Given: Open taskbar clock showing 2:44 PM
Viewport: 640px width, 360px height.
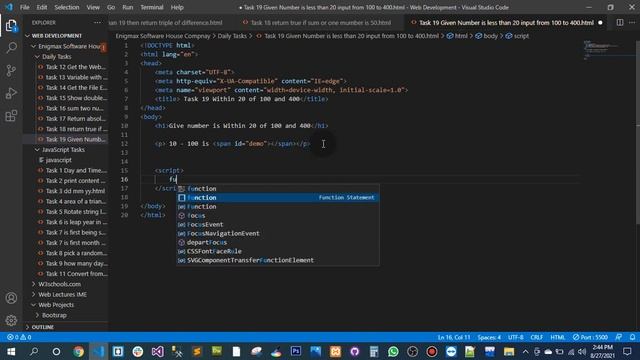Looking at the screenshot, I should [x=602, y=351].
